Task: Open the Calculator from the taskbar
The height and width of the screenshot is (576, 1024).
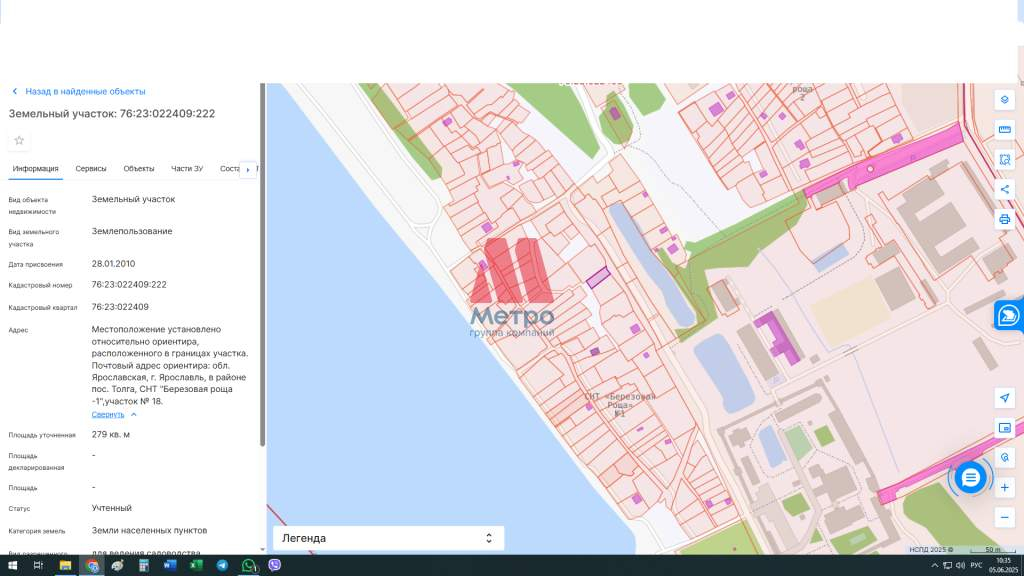Action: [x=144, y=566]
